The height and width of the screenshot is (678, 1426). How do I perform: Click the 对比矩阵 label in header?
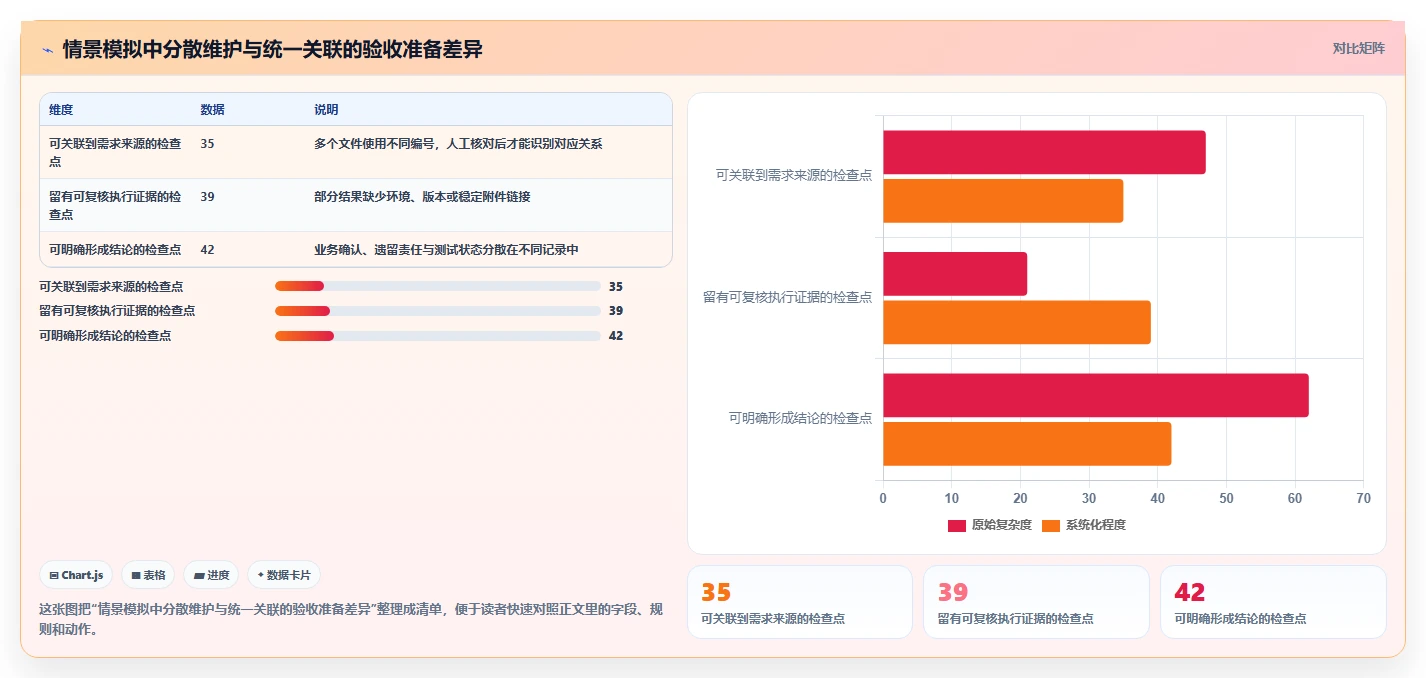1358,48
